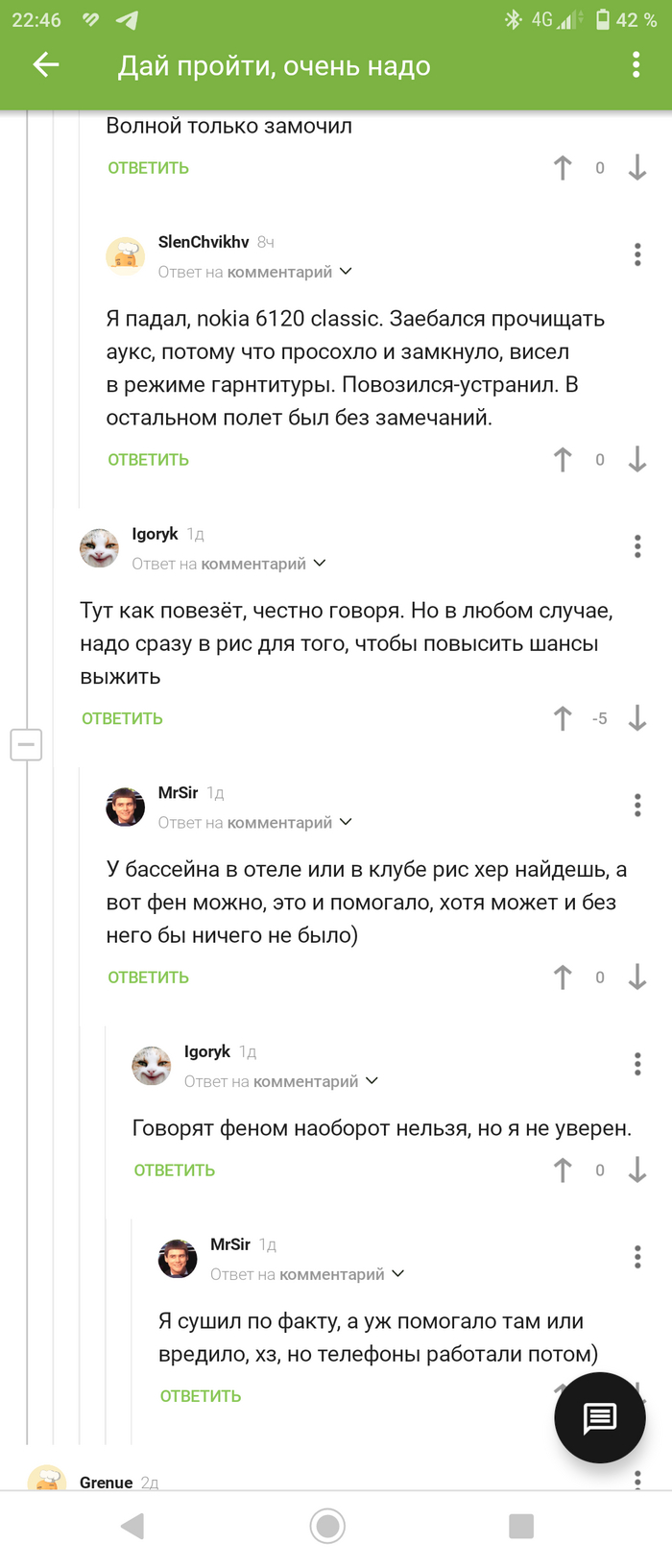Open the post overflow menu in header

tap(636, 64)
